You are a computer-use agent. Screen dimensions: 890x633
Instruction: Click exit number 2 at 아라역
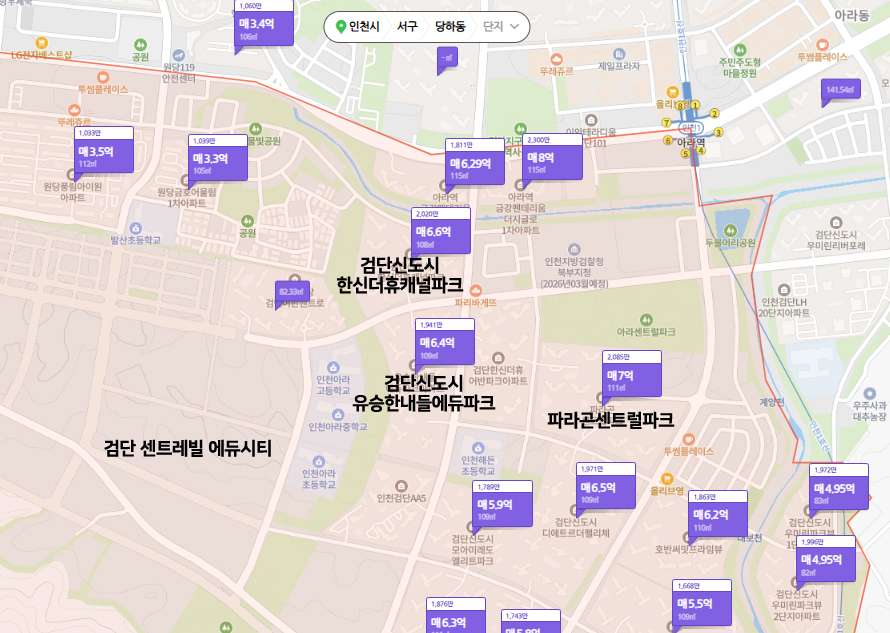[x=714, y=114]
